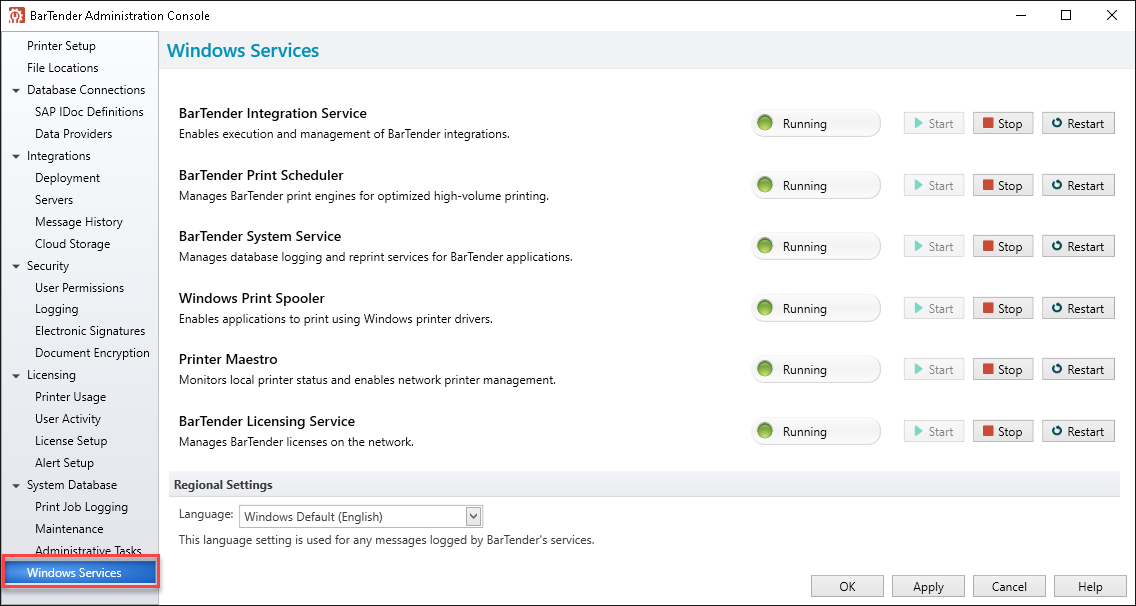Click Start for BarTender System Service

click(x=934, y=246)
